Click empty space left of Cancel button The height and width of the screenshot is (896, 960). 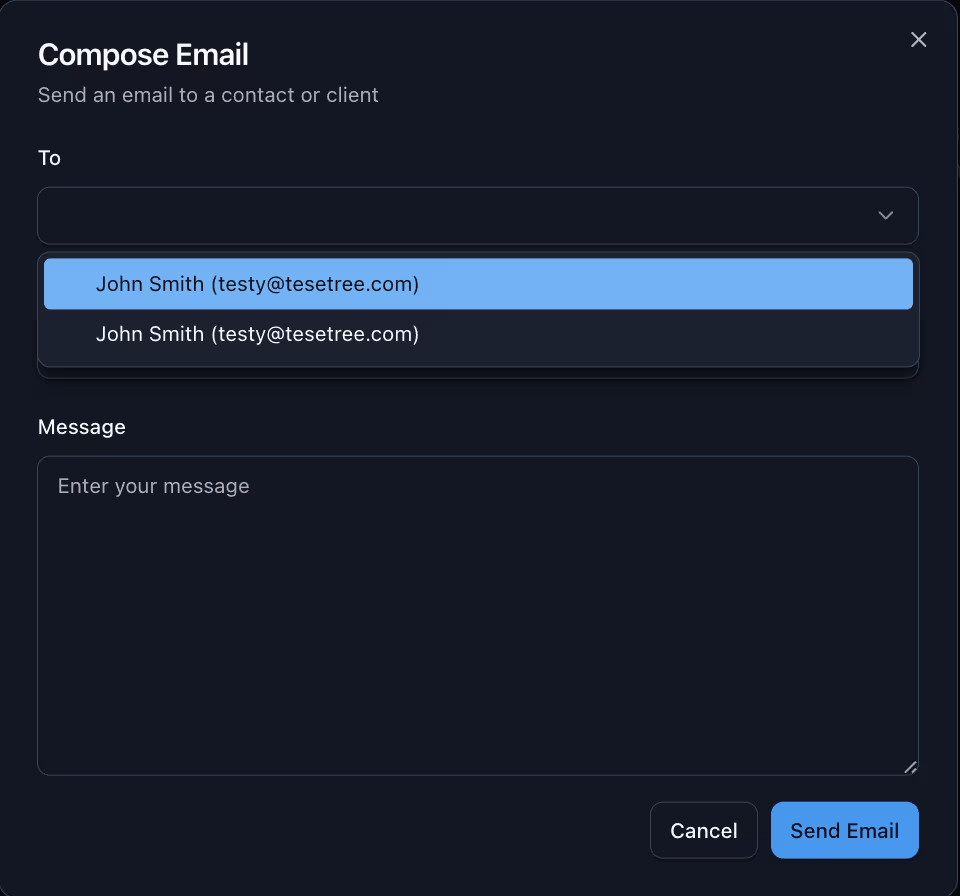tap(340, 830)
